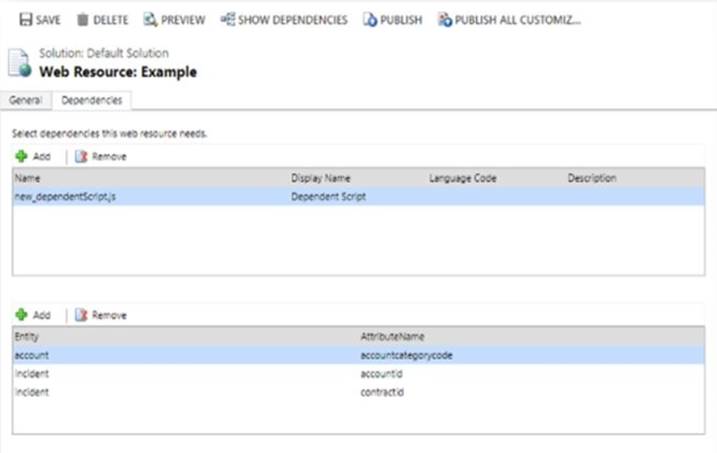Select the incident contractid row
The image size is (717, 453).
pyautogui.click(x=200, y=391)
